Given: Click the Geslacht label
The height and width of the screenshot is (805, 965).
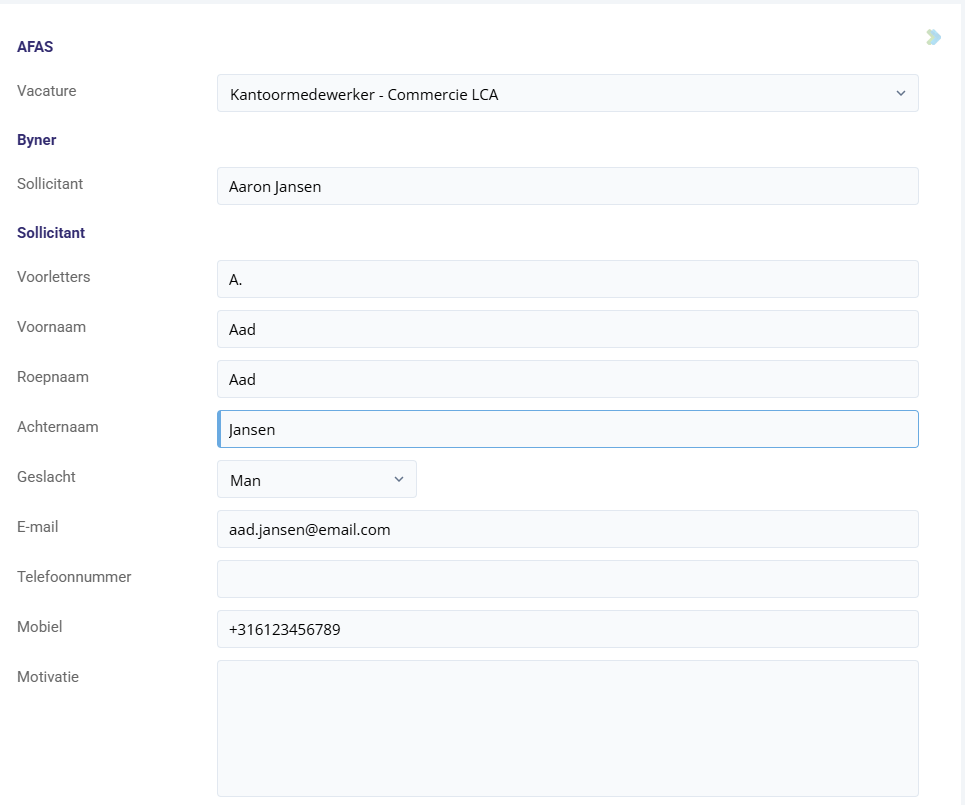Looking at the screenshot, I should click(46, 477).
